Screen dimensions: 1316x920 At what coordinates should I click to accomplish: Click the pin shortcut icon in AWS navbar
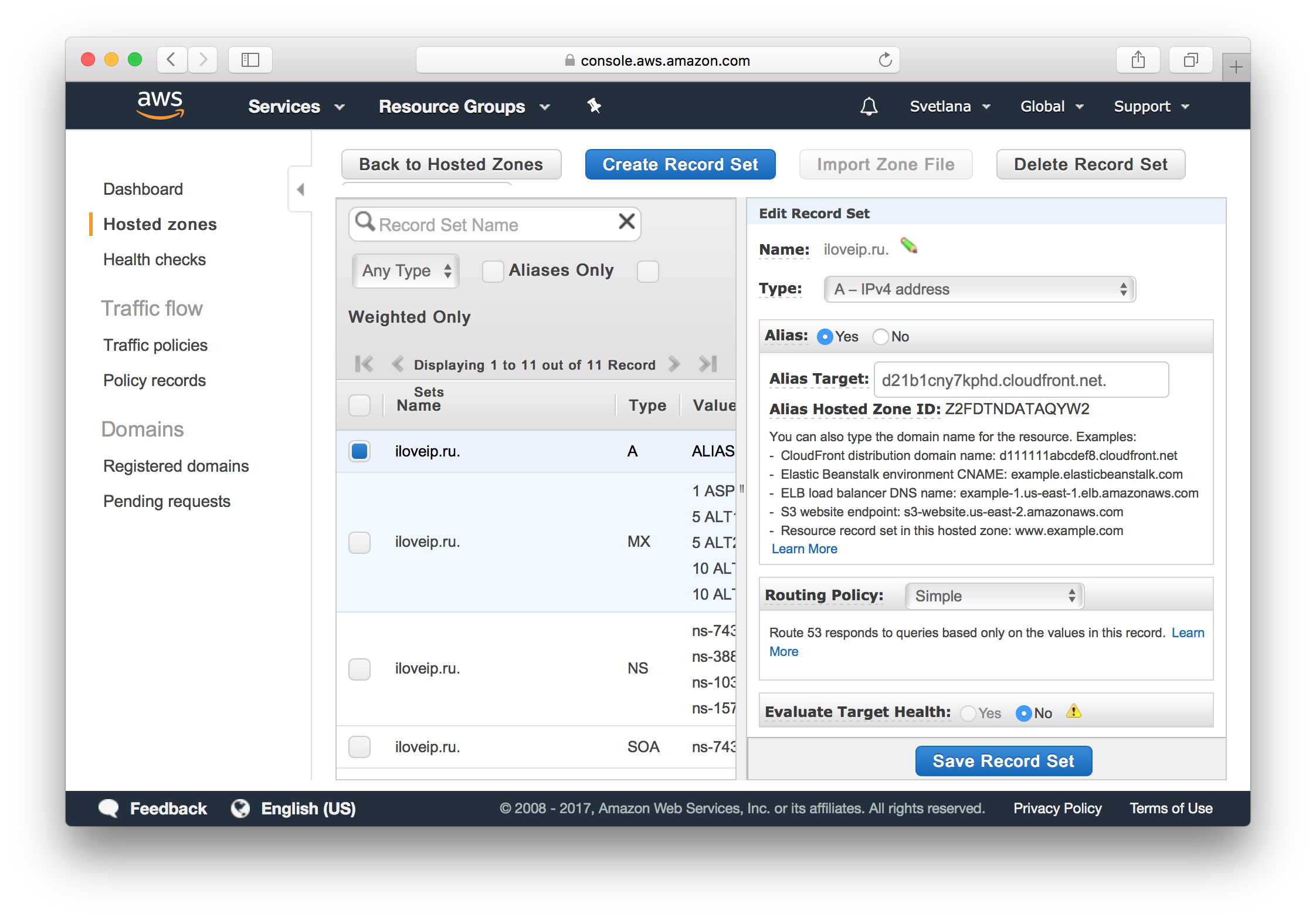593,106
